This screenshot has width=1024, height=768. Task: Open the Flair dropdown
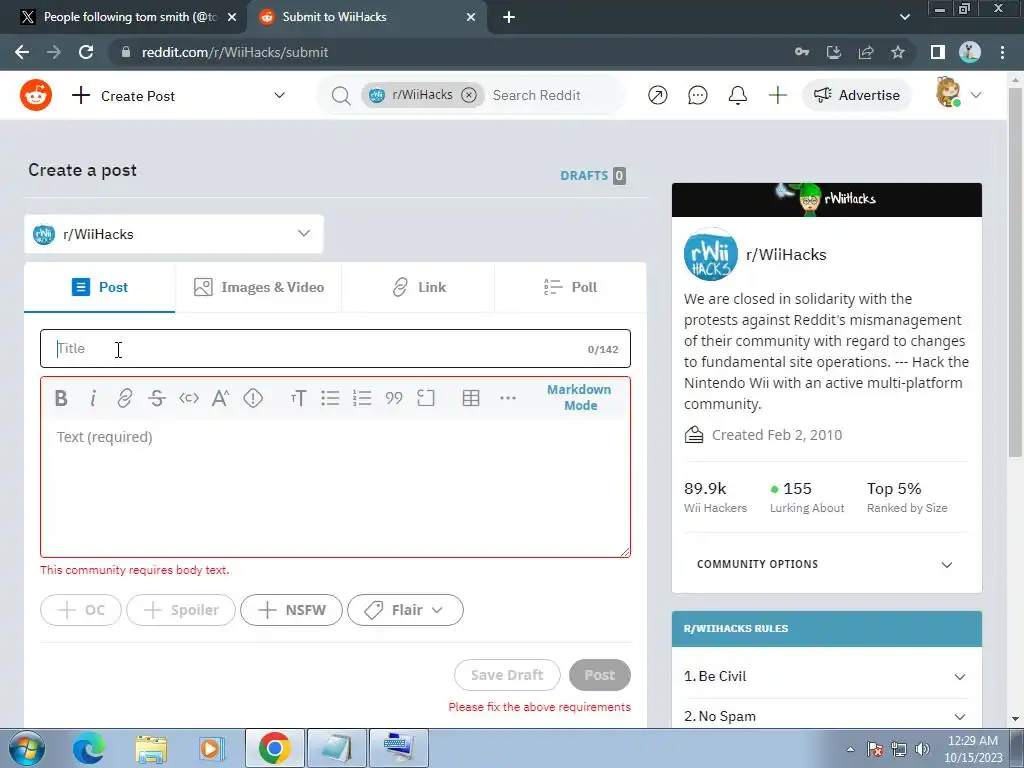tap(406, 610)
